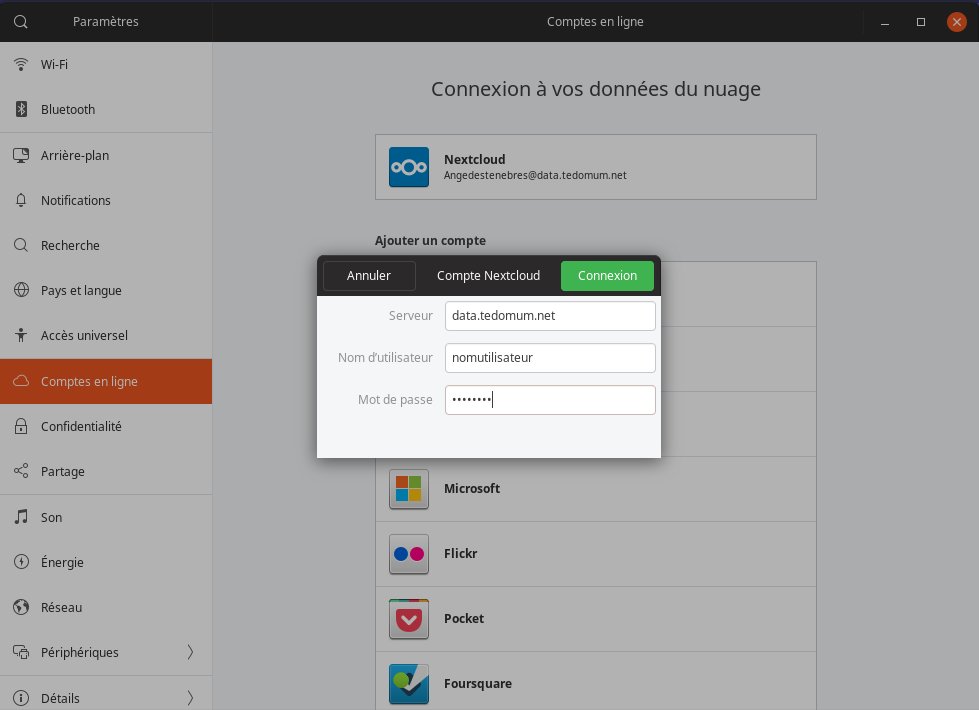979x710 pixels.
Task: Open the Partage settings in the sidebar
Action: [x=63, y=471]
